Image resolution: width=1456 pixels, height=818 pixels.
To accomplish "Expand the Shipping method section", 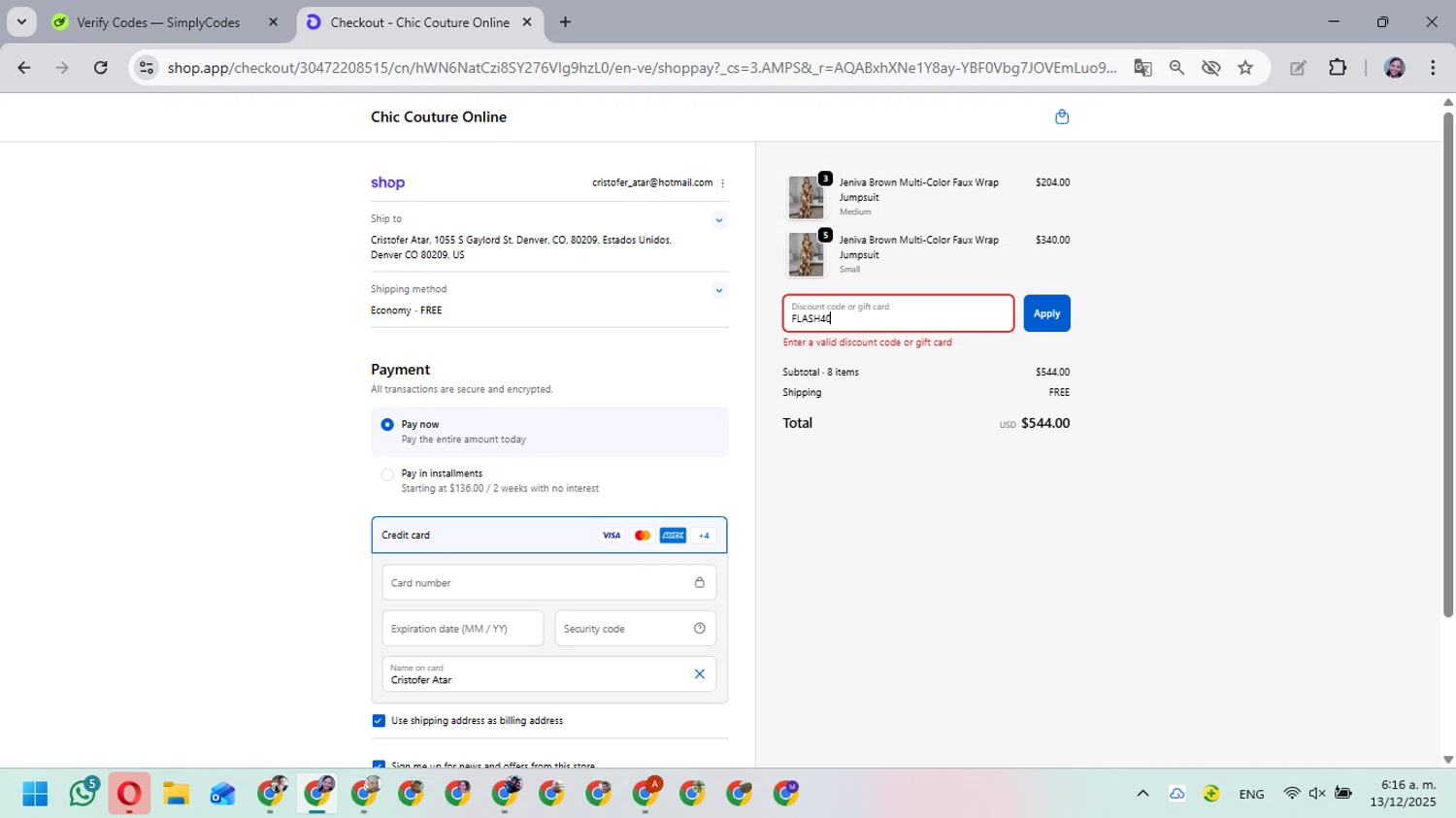I will (x=719, y=290).
